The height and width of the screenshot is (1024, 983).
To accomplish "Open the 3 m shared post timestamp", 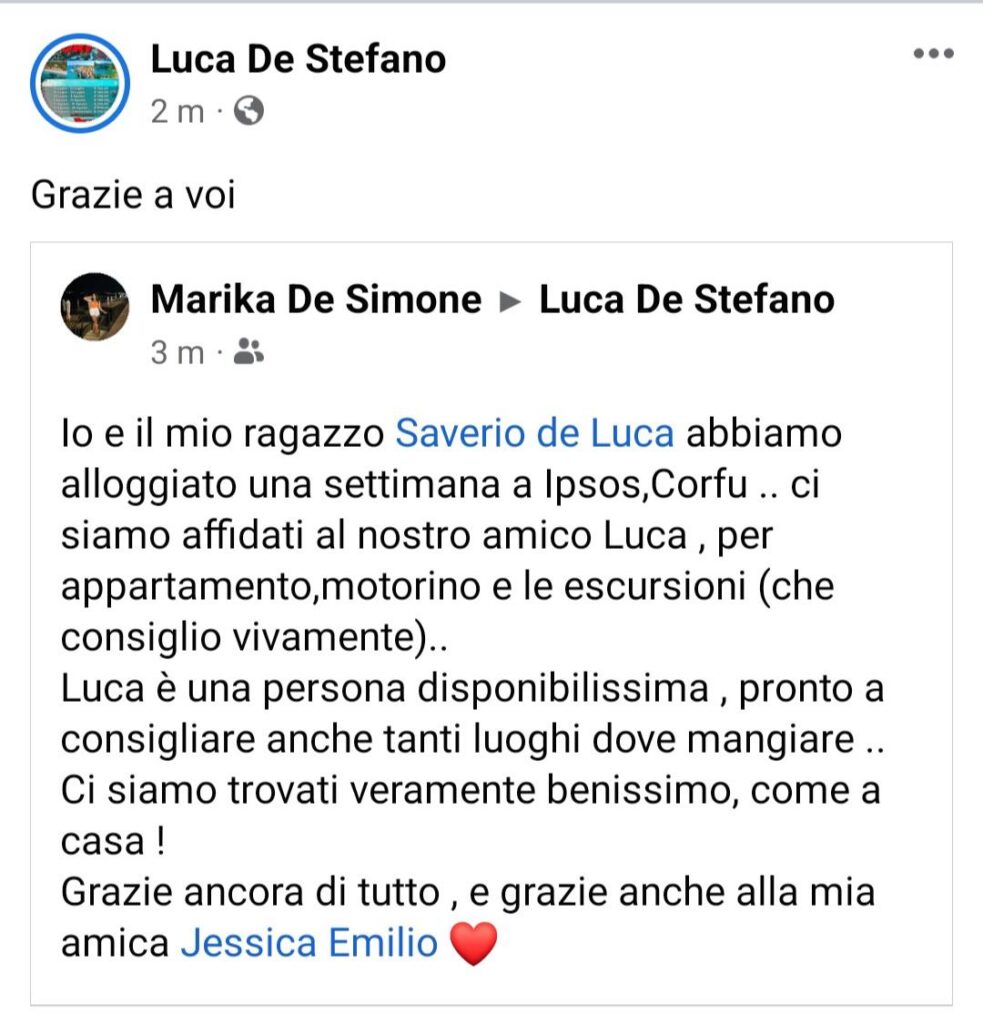I will pyautogui.click(x=177, y=353).
